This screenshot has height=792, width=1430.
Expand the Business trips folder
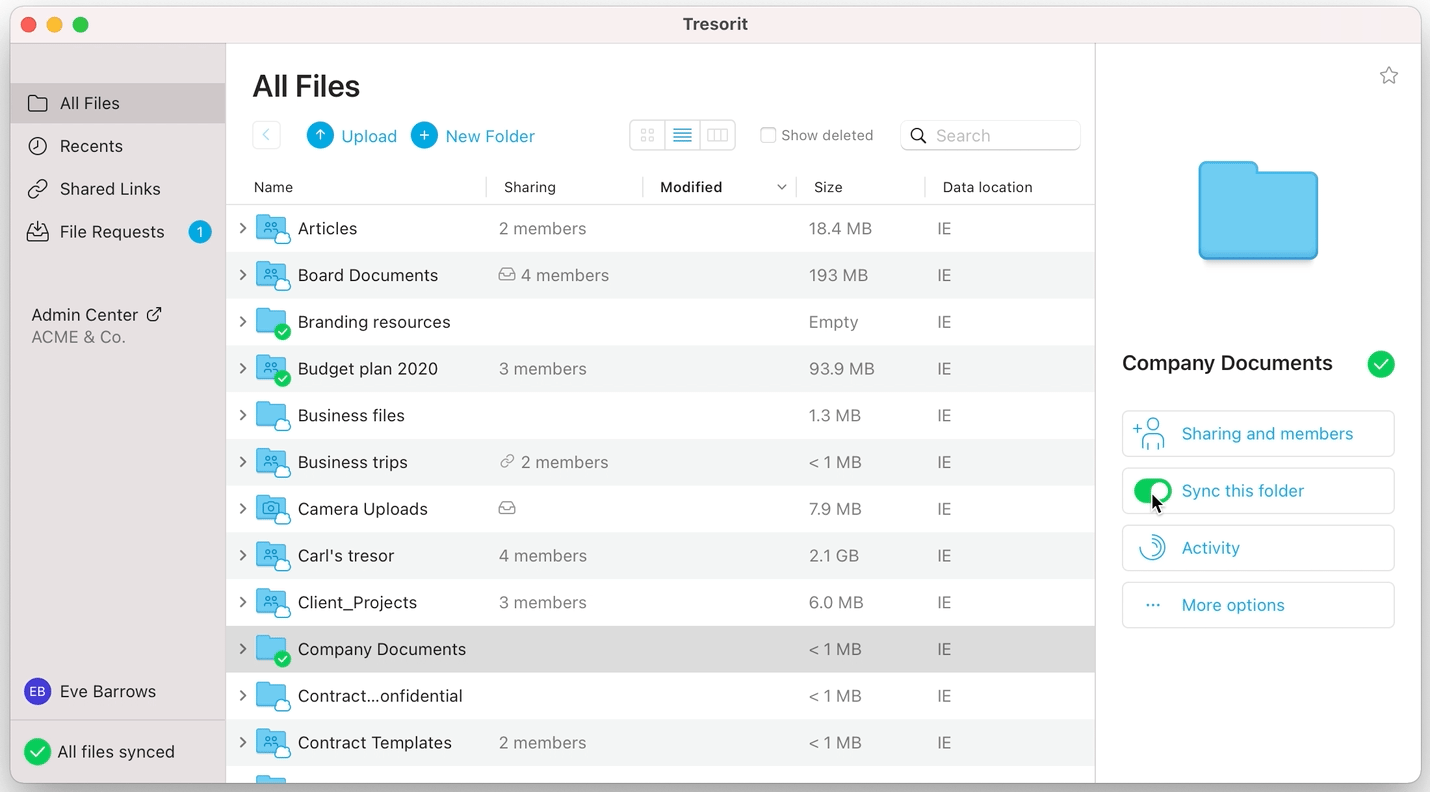pyautogui.click(x=242, y=462)
